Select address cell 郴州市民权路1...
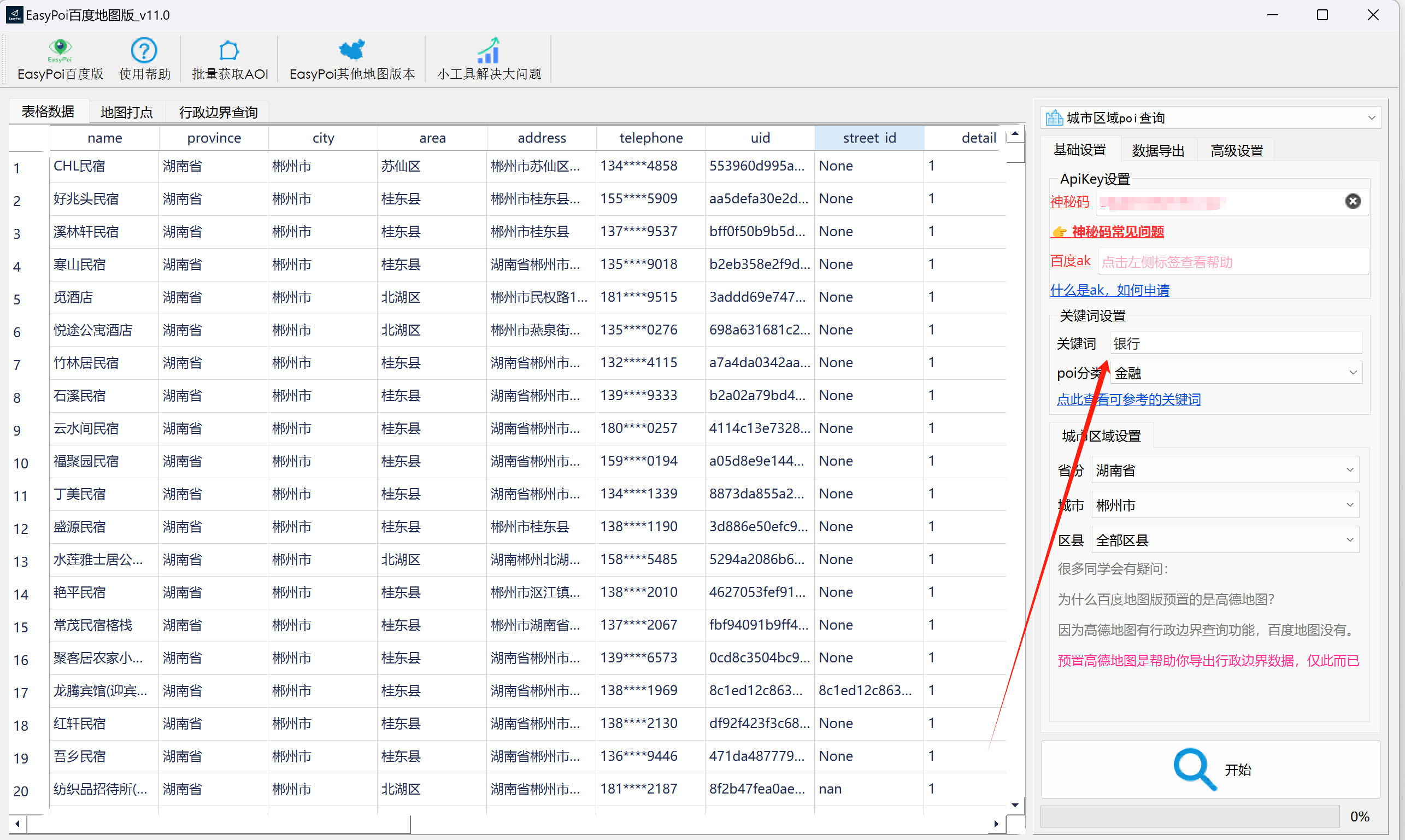The height and width of the screenshot is (840, 1405). tap(542, 297)
